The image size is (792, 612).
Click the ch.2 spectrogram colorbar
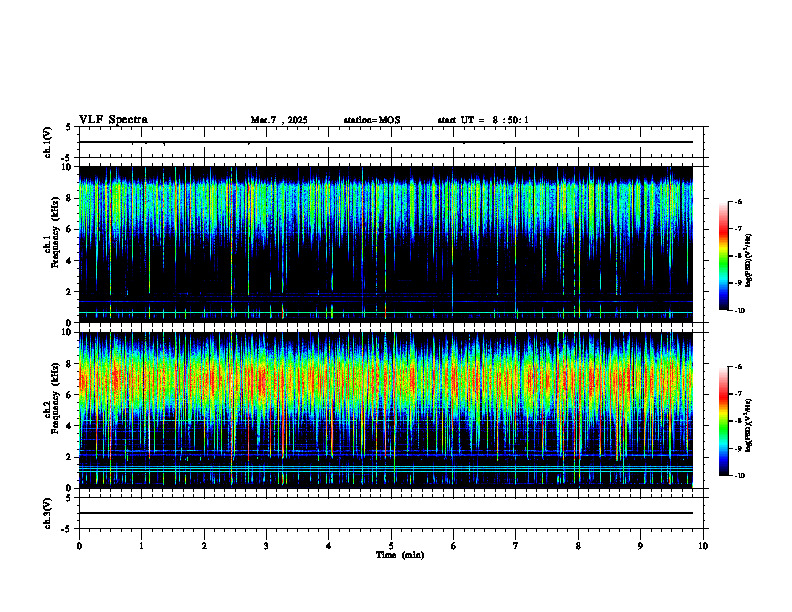pyautogui.click(x=723, y=421)
